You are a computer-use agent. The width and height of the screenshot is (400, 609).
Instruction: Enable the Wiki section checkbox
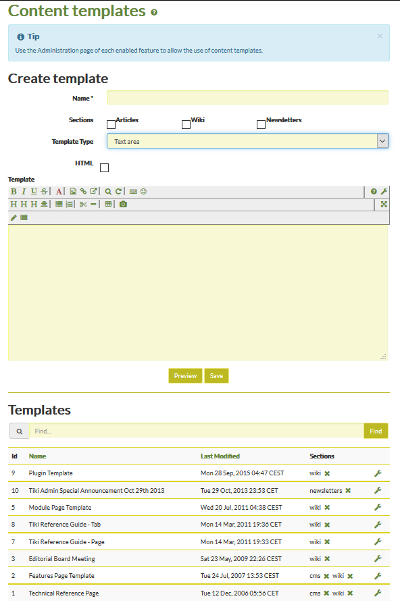pos(186,124)
